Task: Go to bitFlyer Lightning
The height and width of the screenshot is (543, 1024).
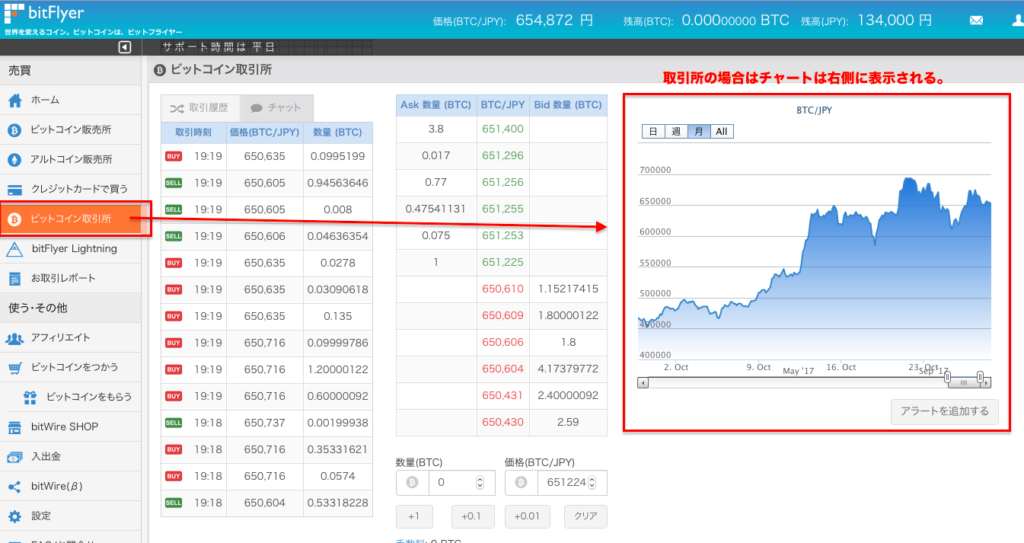Action: 71,249
